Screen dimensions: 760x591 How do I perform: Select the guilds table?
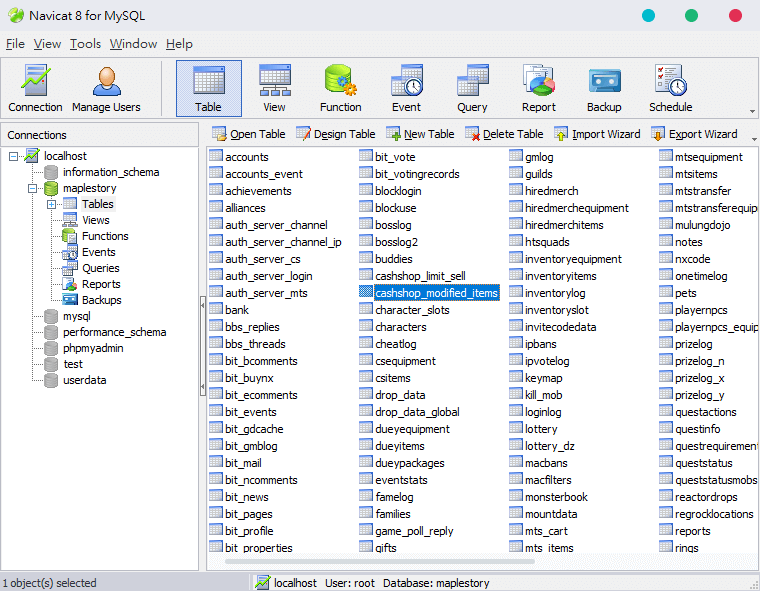click(x=538, y=174)
